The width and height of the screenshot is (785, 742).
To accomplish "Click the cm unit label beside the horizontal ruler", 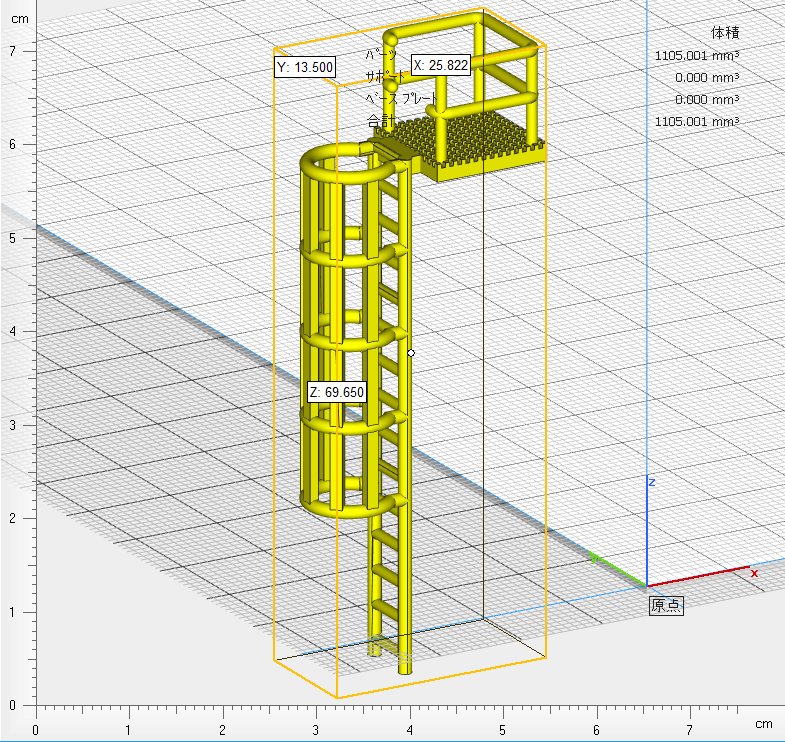I will pyautogui.click(x=763, y=723).
